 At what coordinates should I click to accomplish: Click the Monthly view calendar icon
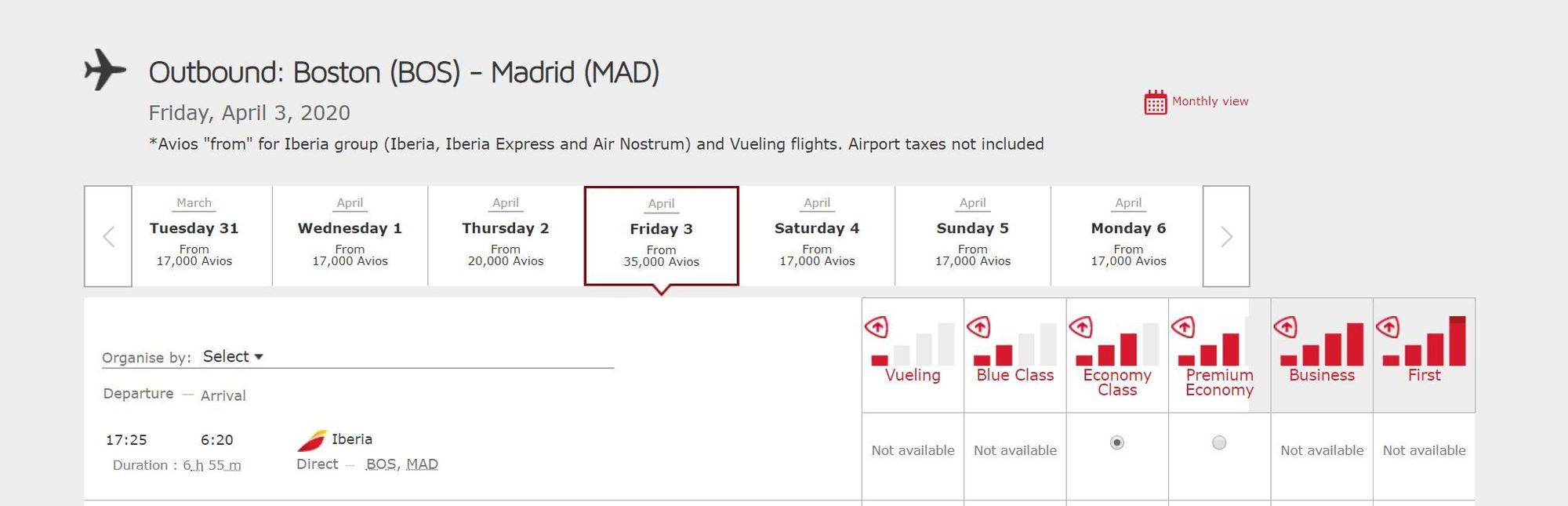[1155, 102]
